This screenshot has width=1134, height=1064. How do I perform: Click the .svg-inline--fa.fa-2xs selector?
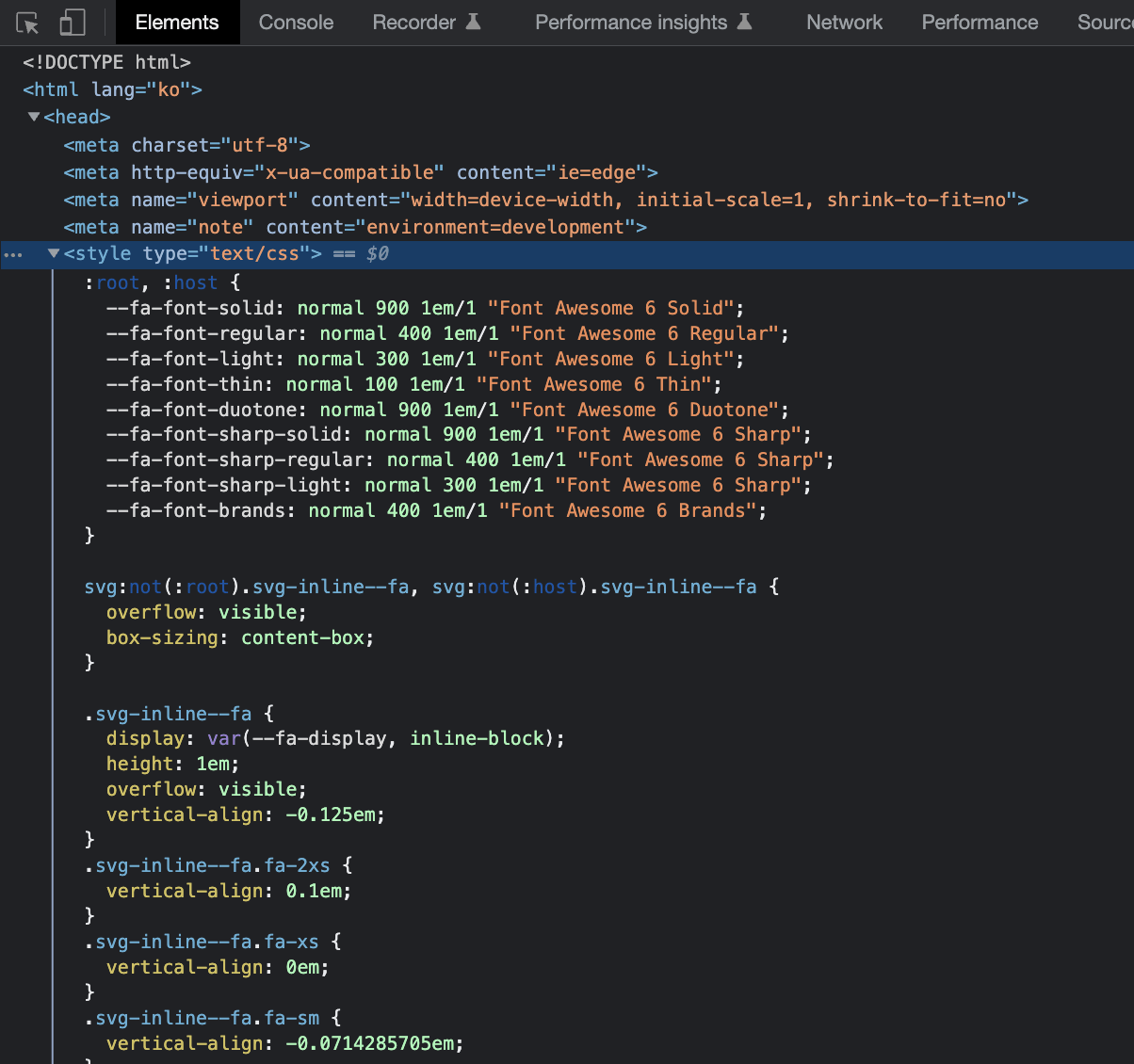[219, 865]
